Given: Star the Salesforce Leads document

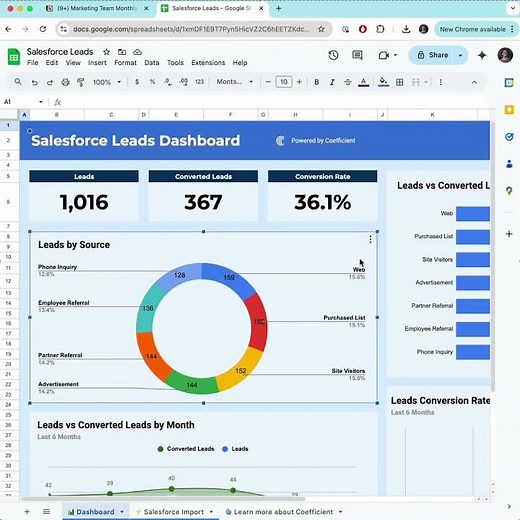Looking at the screenshot, I should [106, 52].
